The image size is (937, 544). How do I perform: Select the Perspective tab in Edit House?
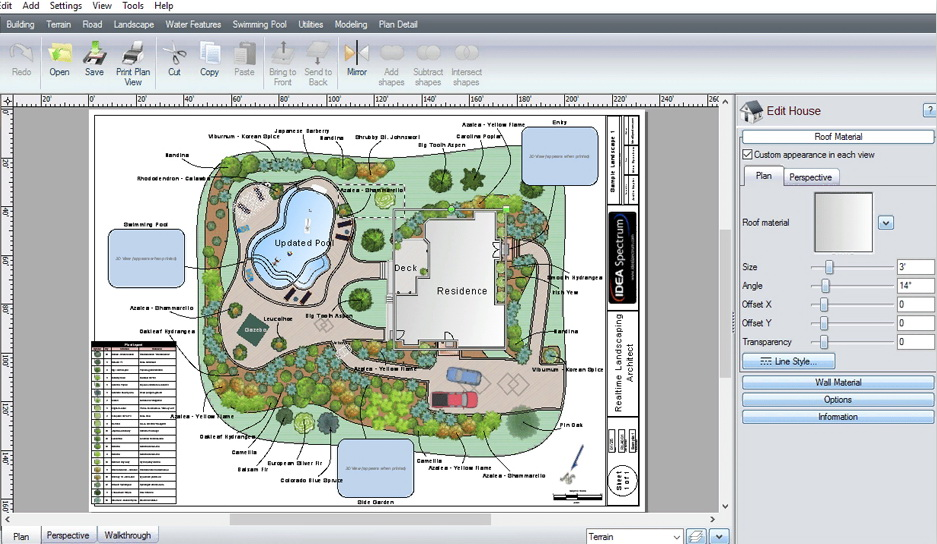tap(810, 177)
